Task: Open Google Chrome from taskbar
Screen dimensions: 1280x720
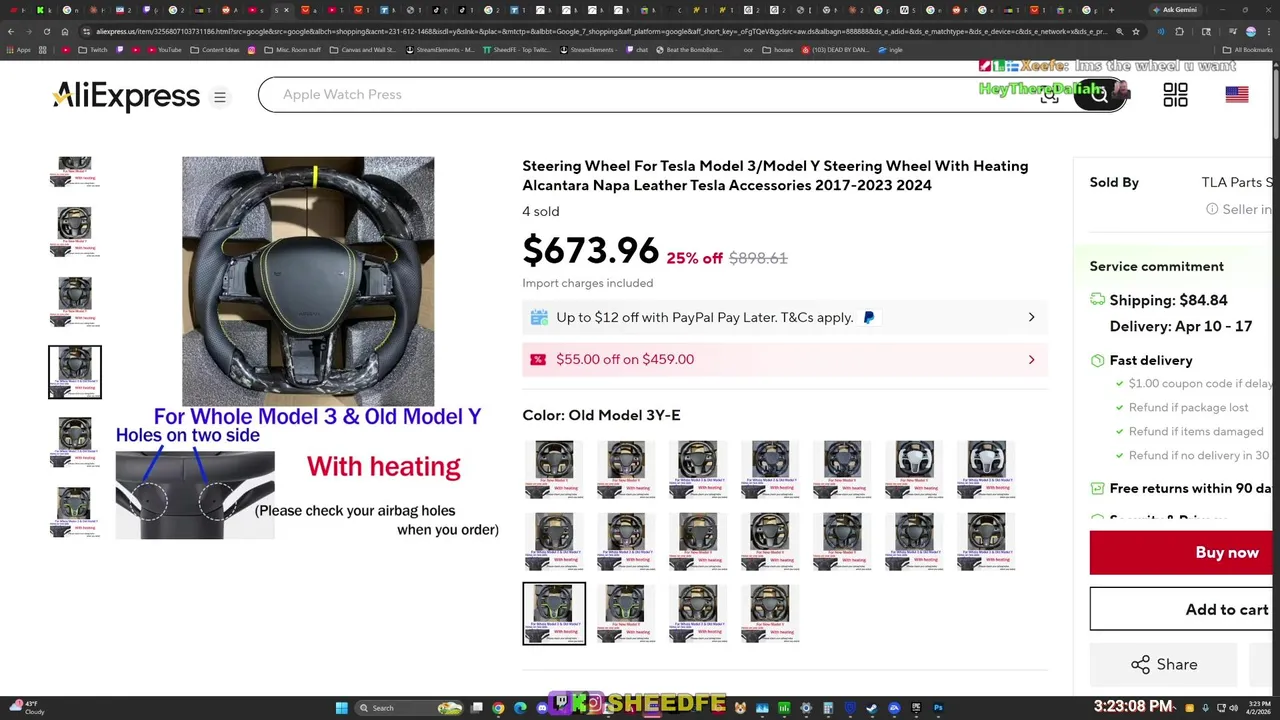Action: point(498,708)
